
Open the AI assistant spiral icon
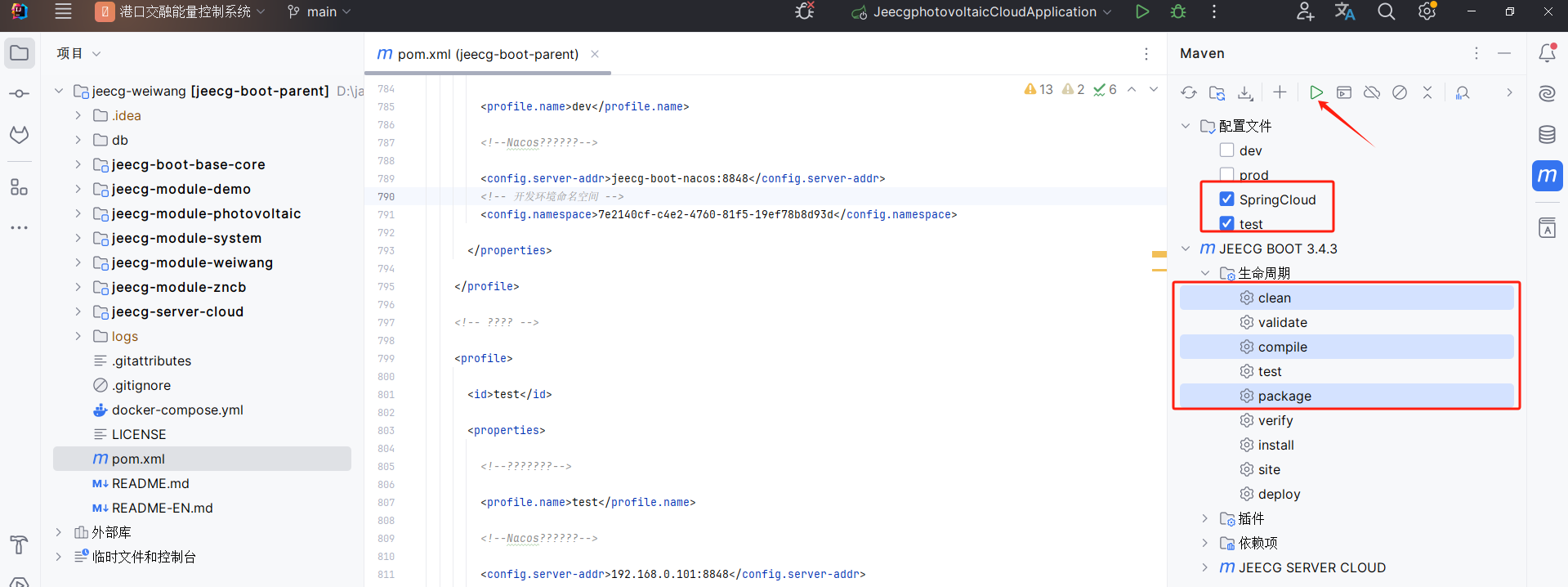click(x=1547, y=93)
